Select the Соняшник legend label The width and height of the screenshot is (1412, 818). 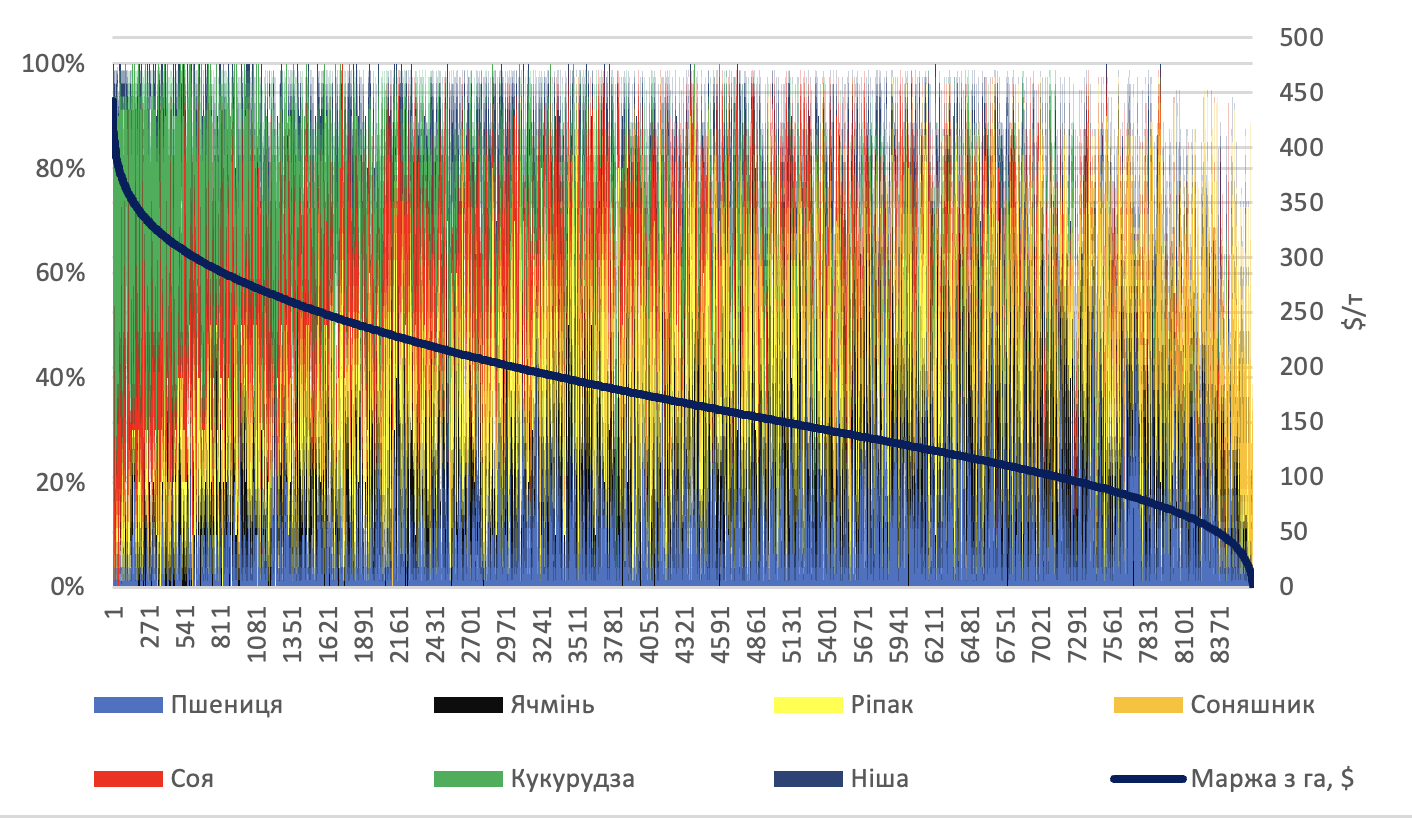pyautogui.click(x=1253, y=705)
